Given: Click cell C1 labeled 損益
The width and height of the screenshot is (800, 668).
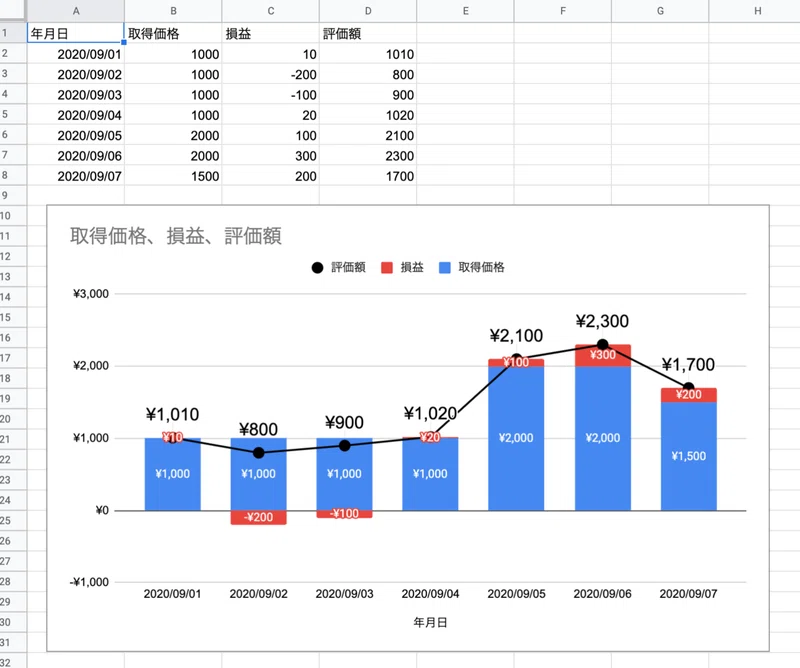Looking at the screenshot, I should (270, 33).
